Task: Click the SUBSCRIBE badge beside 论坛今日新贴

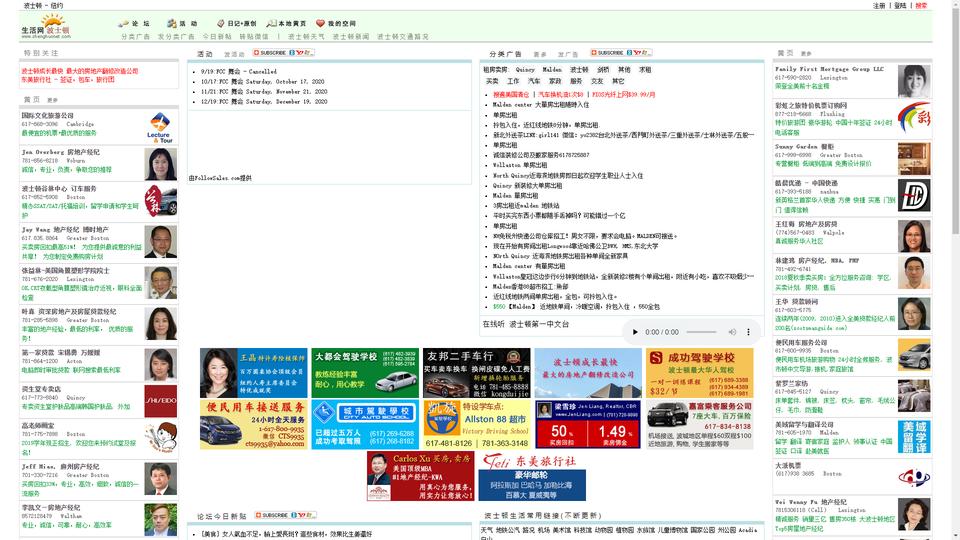Action: tap(285, 516)
